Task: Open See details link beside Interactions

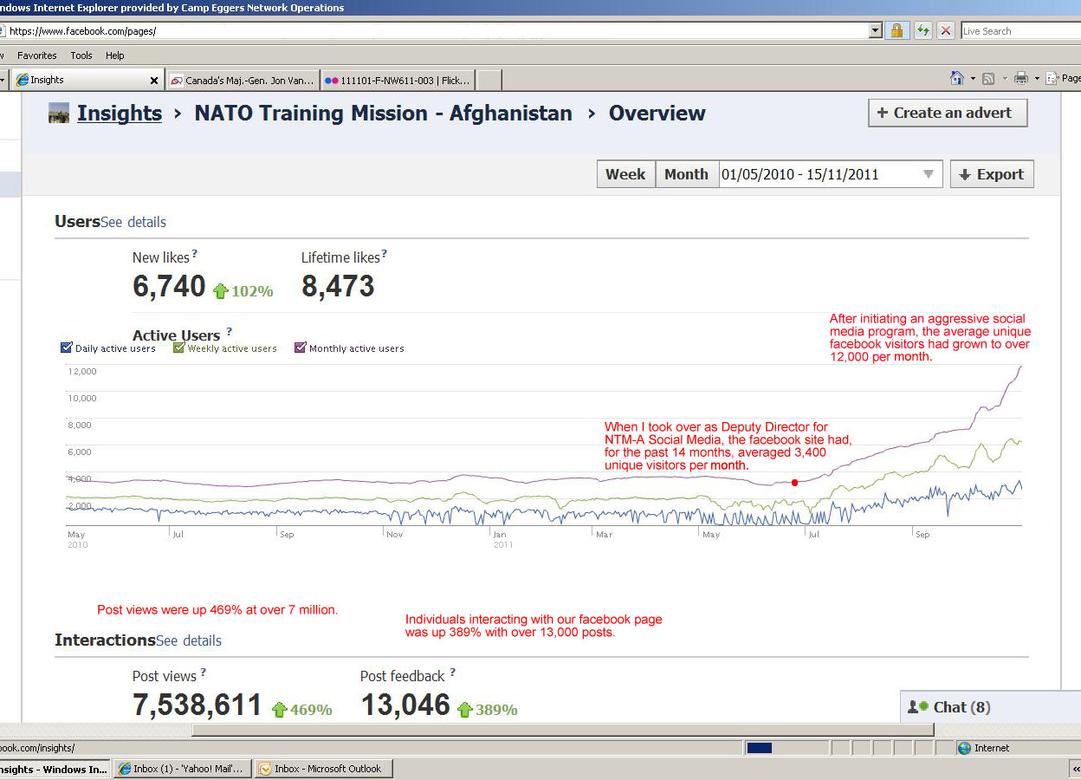Action: click(189, 641)
